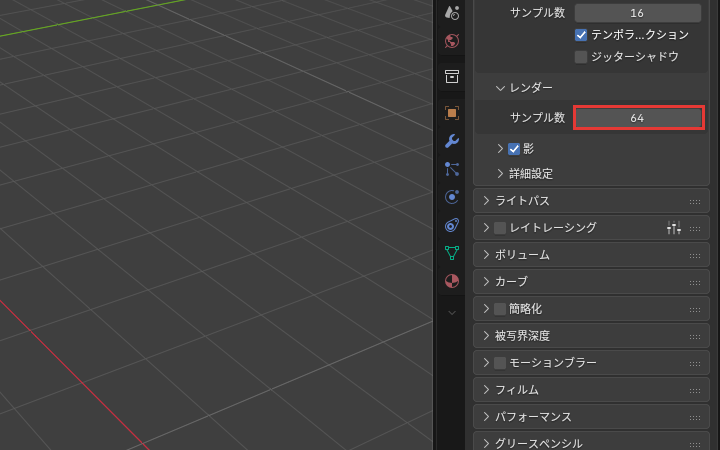The width and height of the screenshot is (720, 450).
Task: Enable the レイトレーシング checkbox
Action: pyautogui.click(x=500, y=228)
